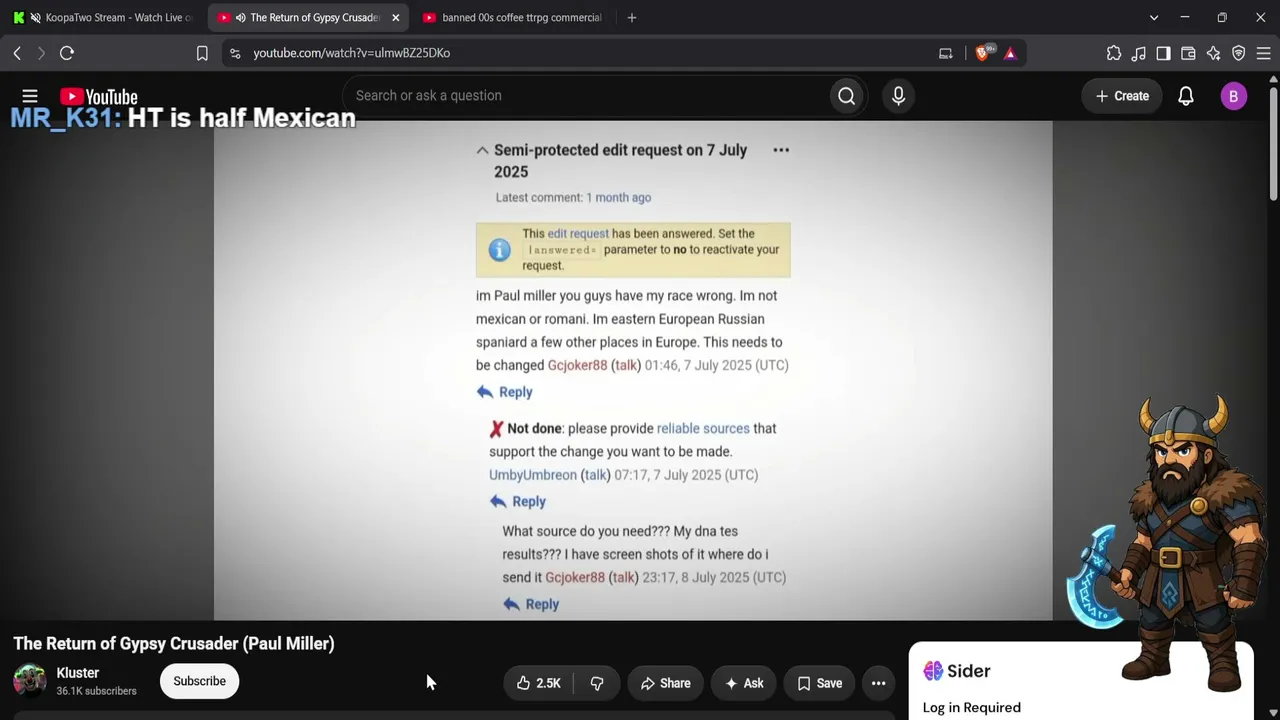Close The Return of Gypsy Crusader tab

[x=395, y=18]
